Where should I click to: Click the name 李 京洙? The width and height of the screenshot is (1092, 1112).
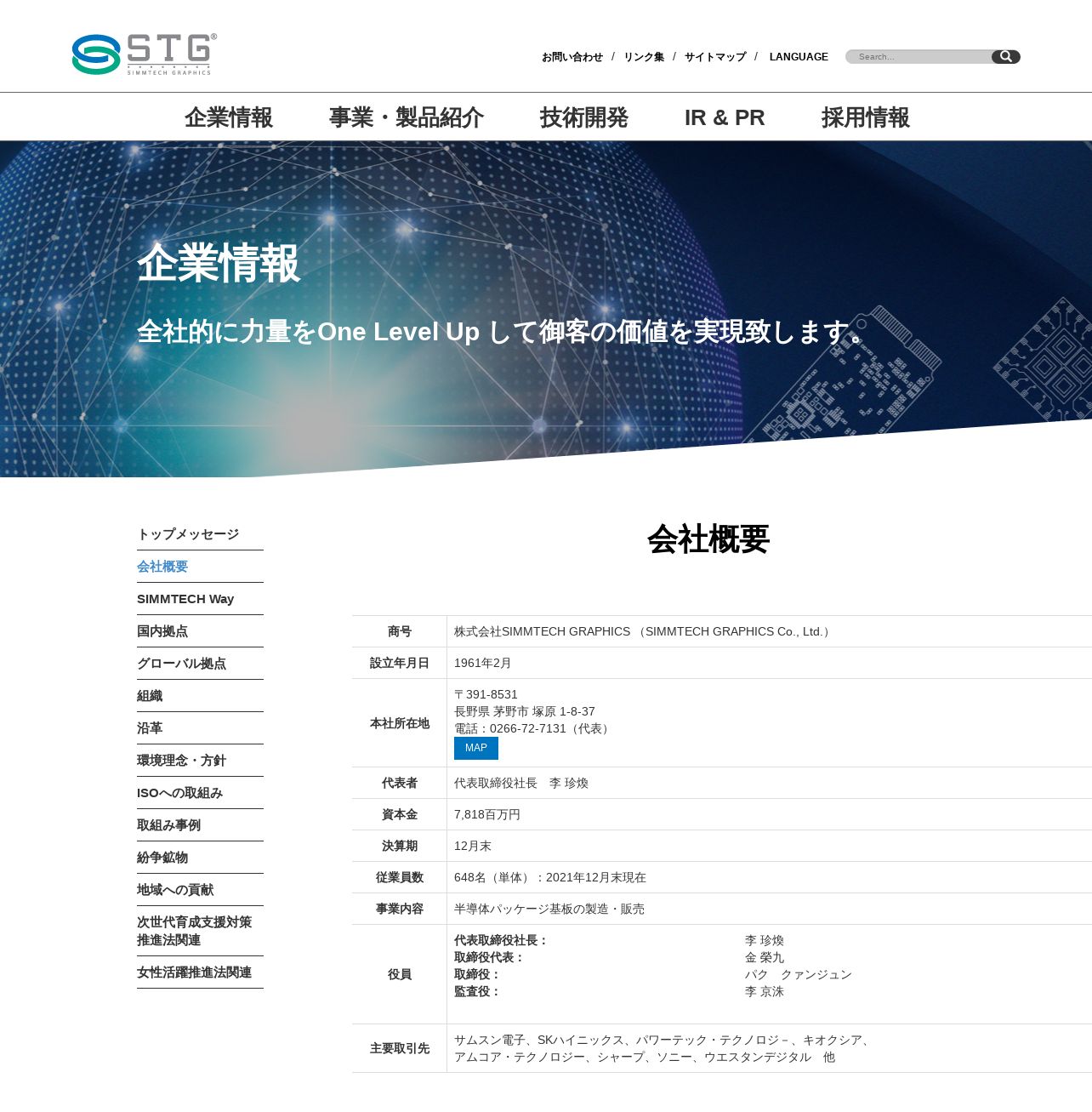(765, 991)
